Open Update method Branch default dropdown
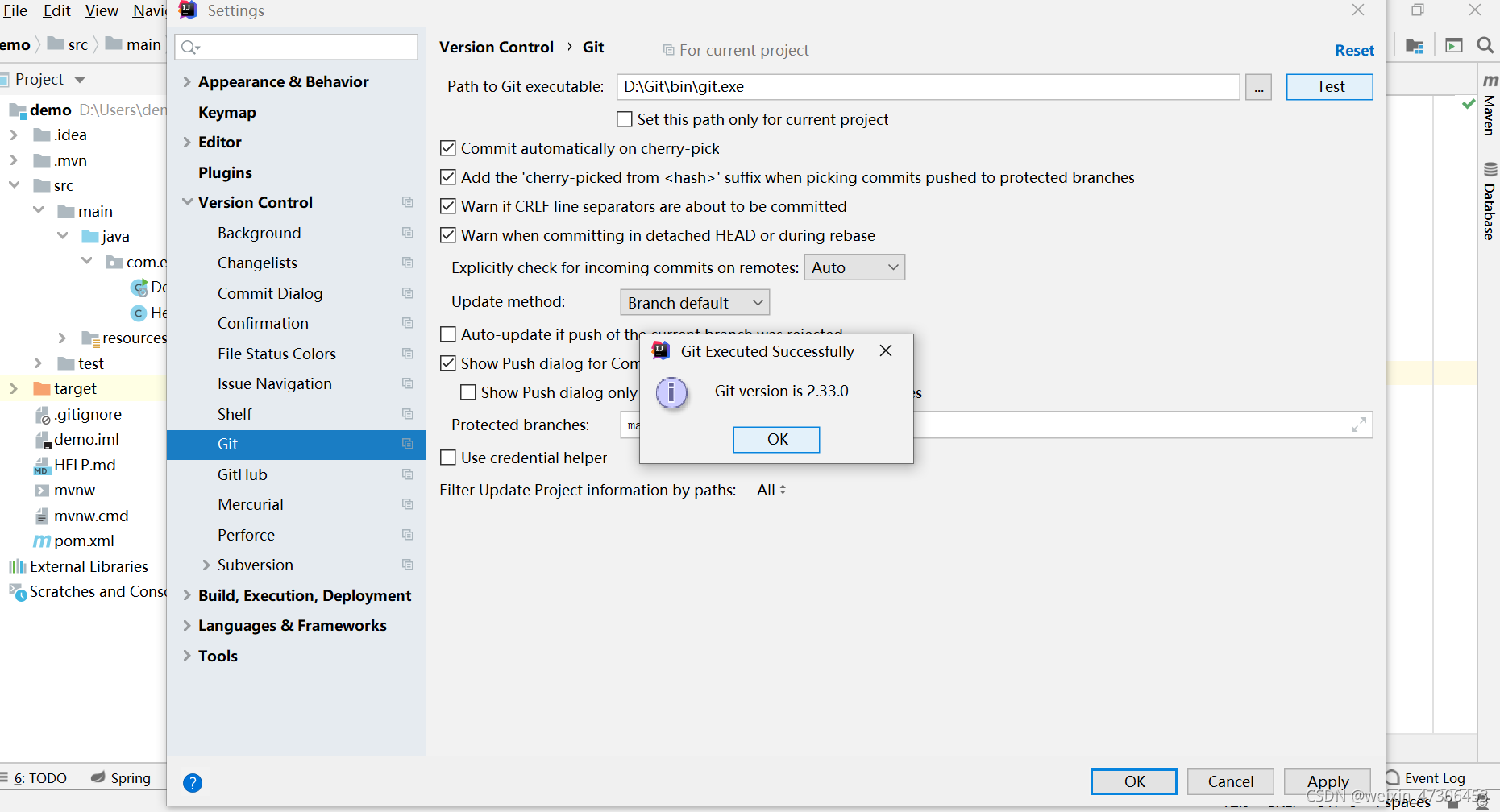Image resolution: width=1500 pixels, height=812 pixels. coord(695,302)
